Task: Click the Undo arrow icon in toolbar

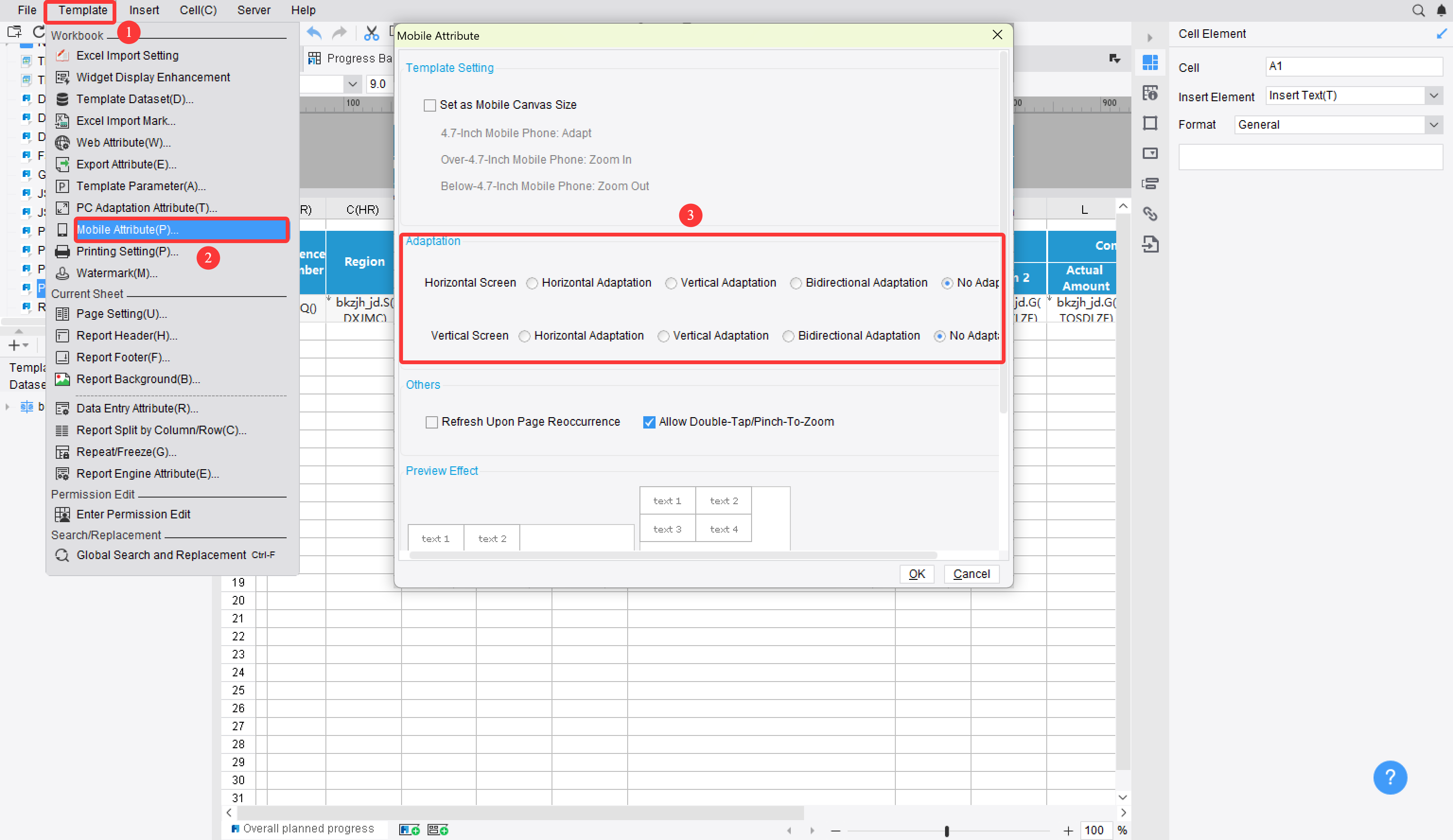Action: 314,34
